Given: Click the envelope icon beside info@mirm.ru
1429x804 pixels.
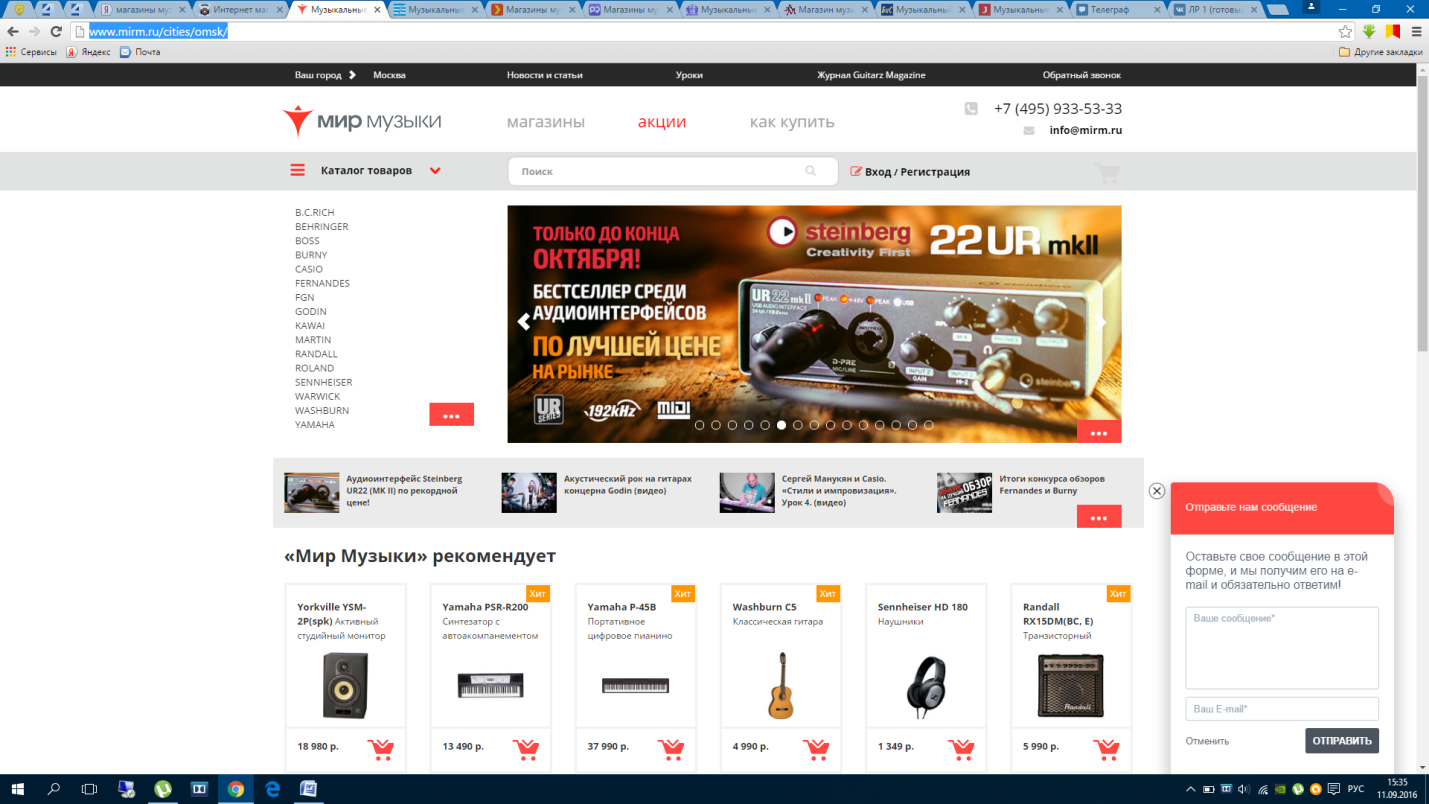Looking at the screenshot, I should click(x=1029, y=131).
